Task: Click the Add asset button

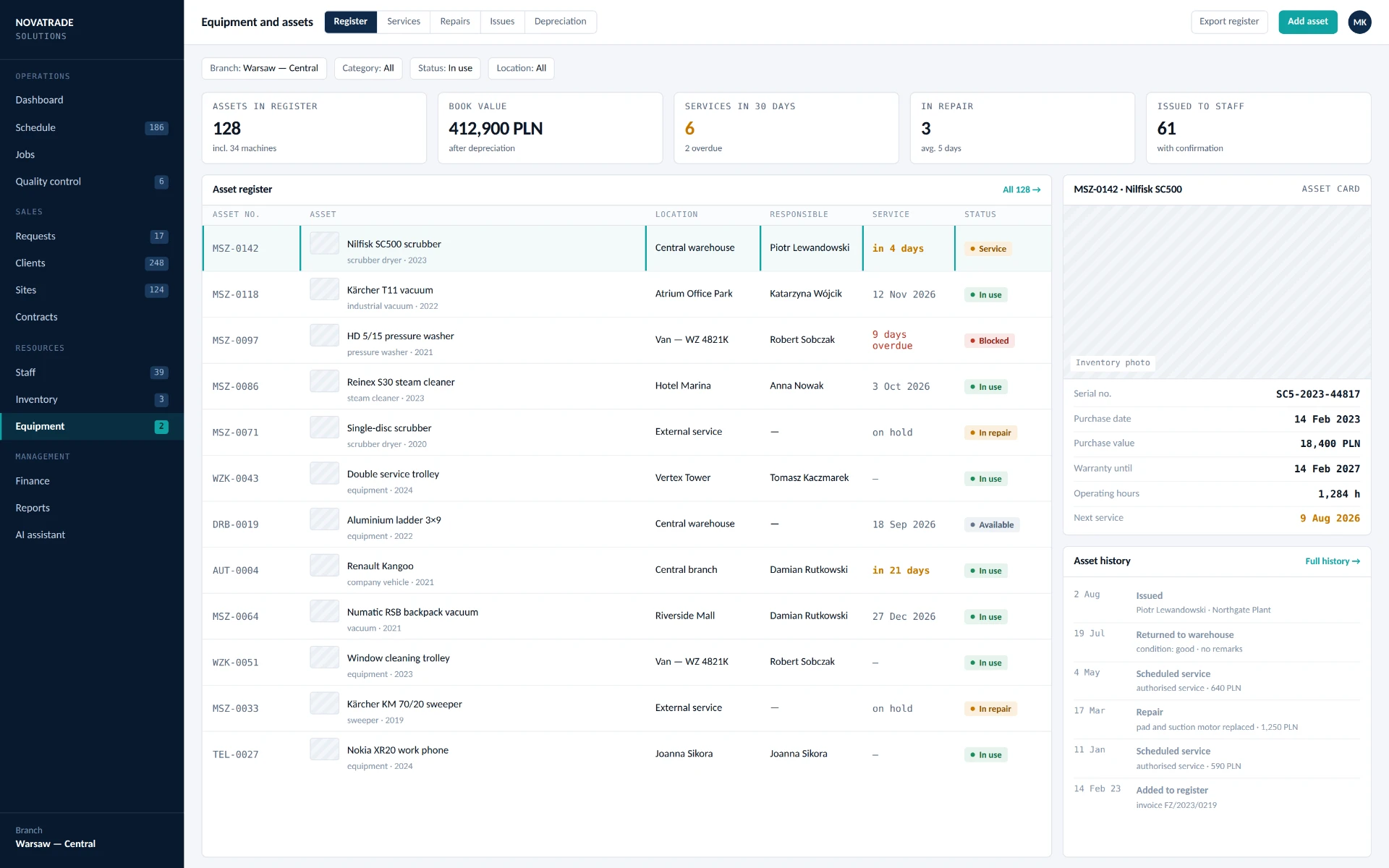Action: pyautogui.click(x=1307, y=22)
